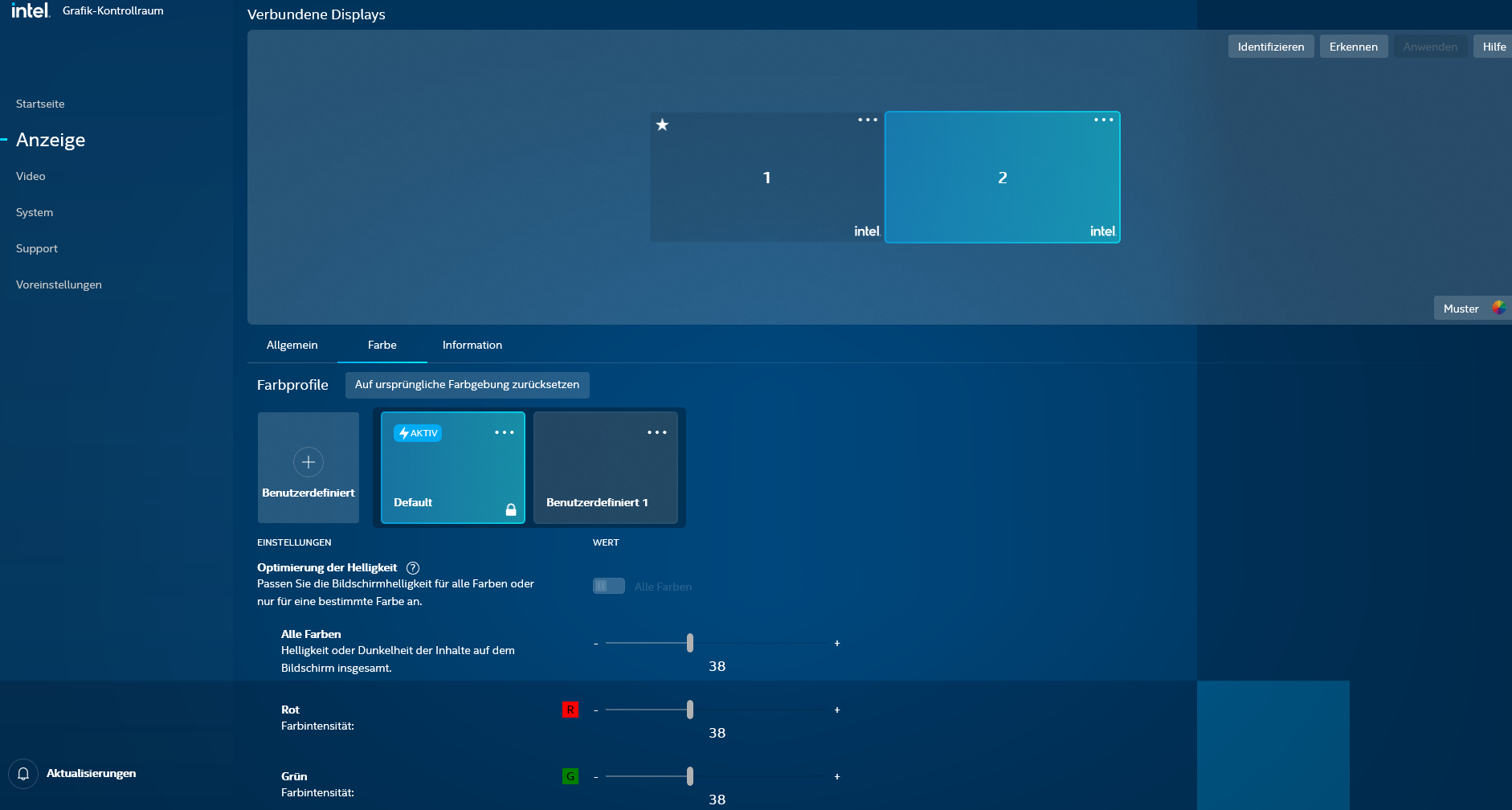Toggle the Alle Farben switch
Screen dimensions: 1512x810
coord(609,586)
